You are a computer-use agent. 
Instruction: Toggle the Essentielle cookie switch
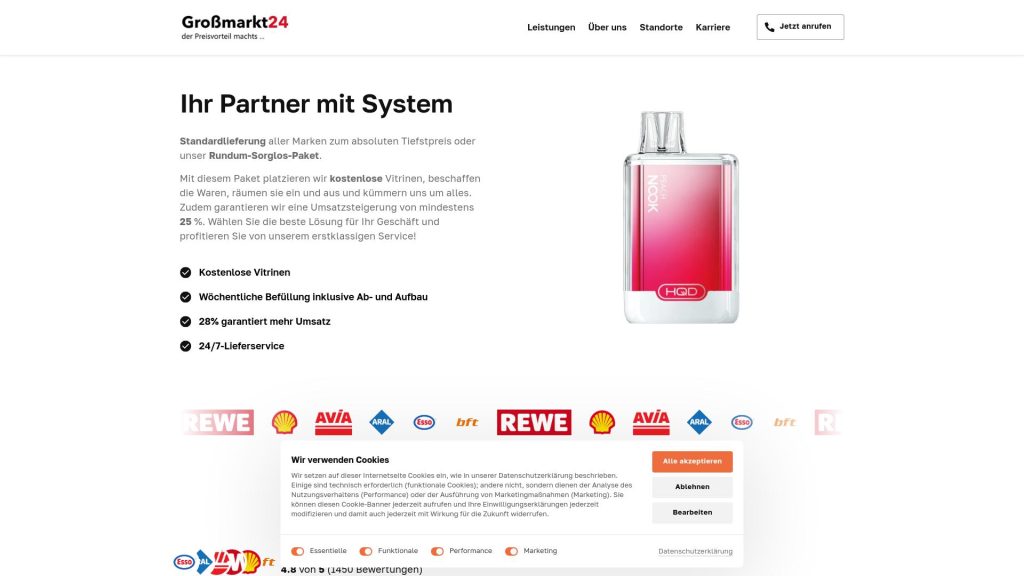tap(298, 551)
